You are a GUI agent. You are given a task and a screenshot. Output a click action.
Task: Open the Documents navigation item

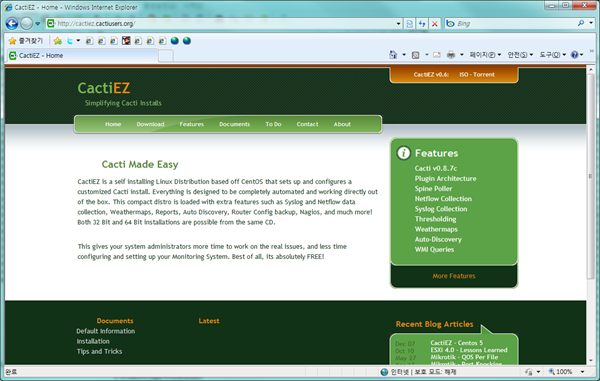235,124
